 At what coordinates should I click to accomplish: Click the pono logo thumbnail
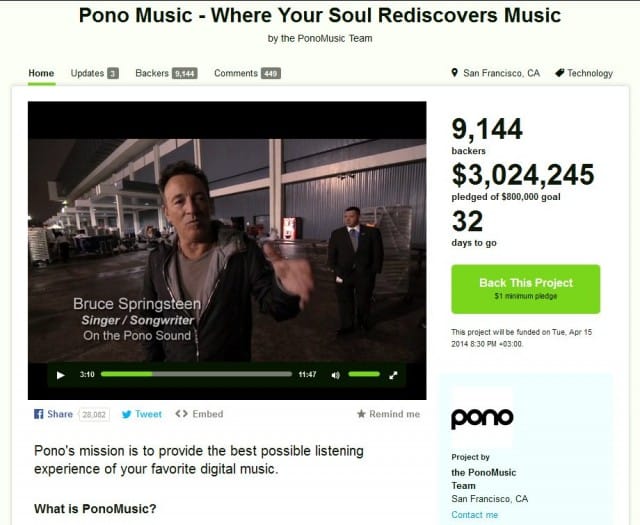click(482, 418)
